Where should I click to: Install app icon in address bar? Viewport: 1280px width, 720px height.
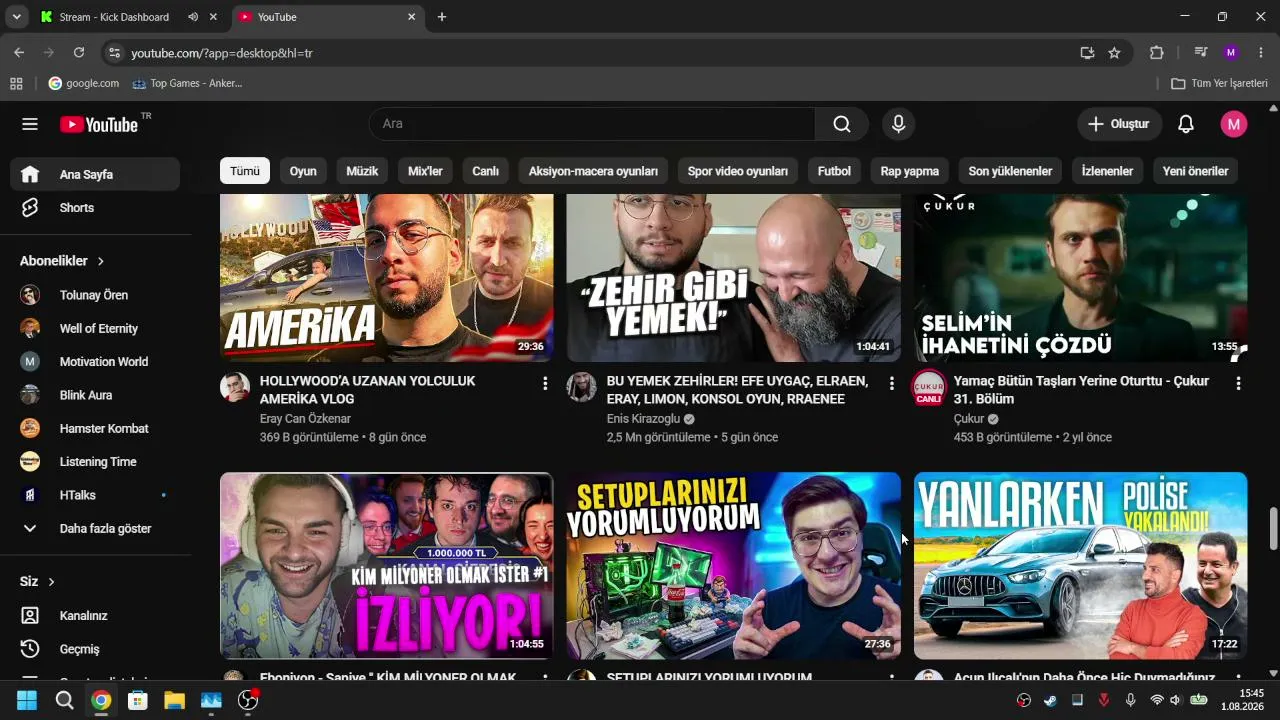tap(1087, 53)
